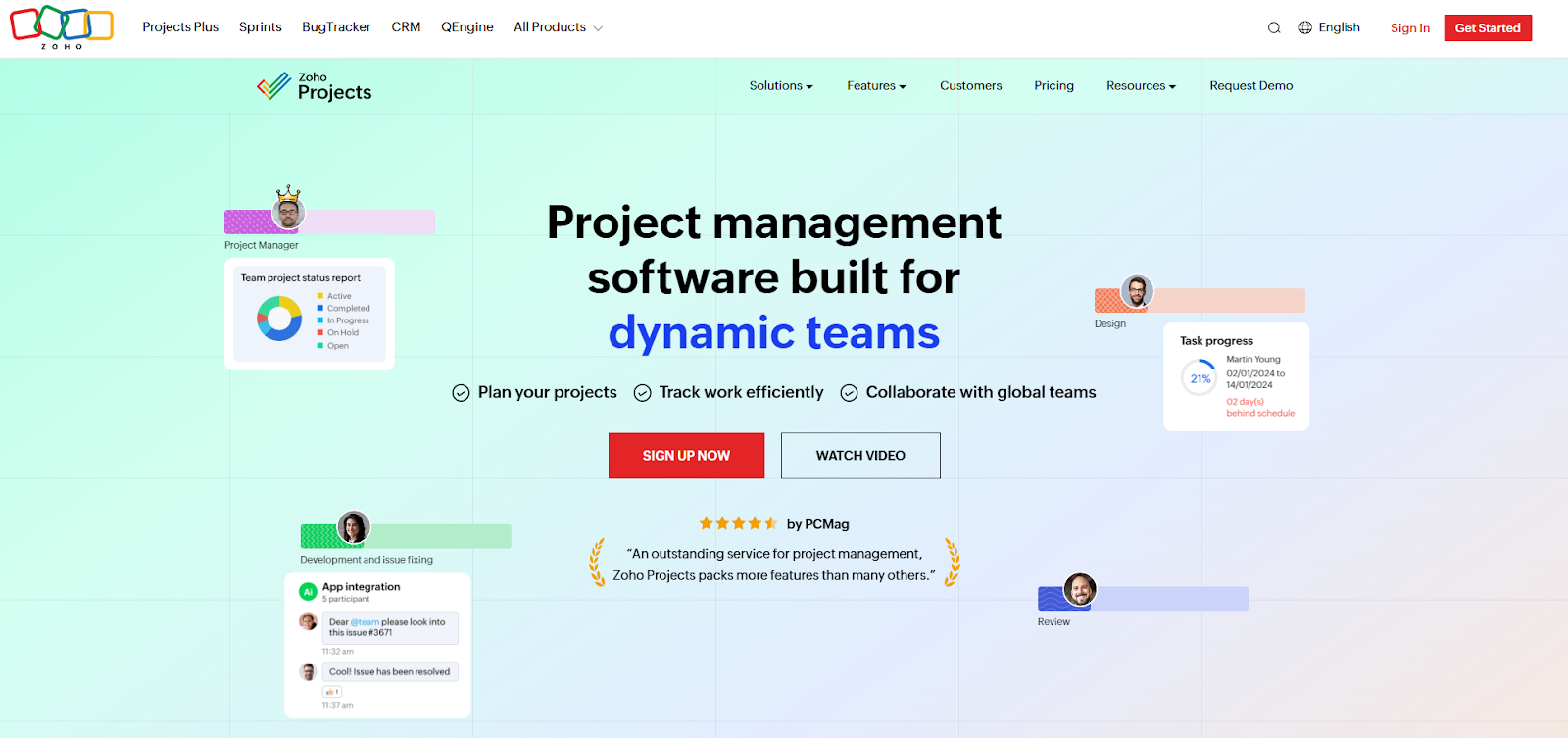Expand the Solutions menu
This screenshot has width=1568, height=738.
(781, 86)
